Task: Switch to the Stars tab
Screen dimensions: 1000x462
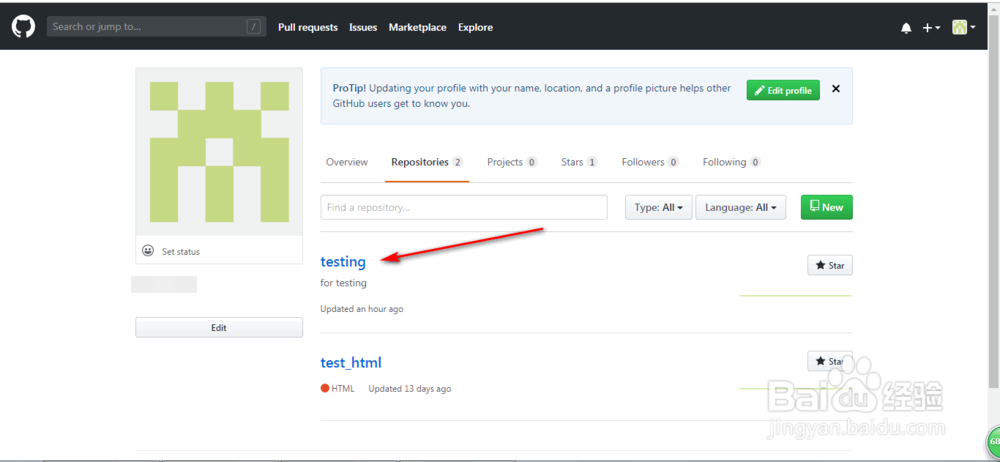Action: tap(579, 162)
